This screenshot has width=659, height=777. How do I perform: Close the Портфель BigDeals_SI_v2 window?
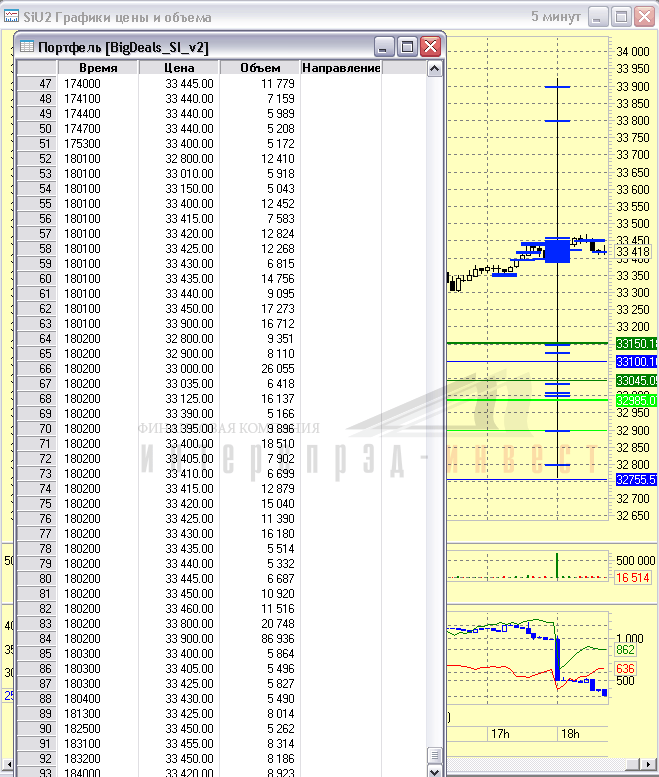point(430,47)
